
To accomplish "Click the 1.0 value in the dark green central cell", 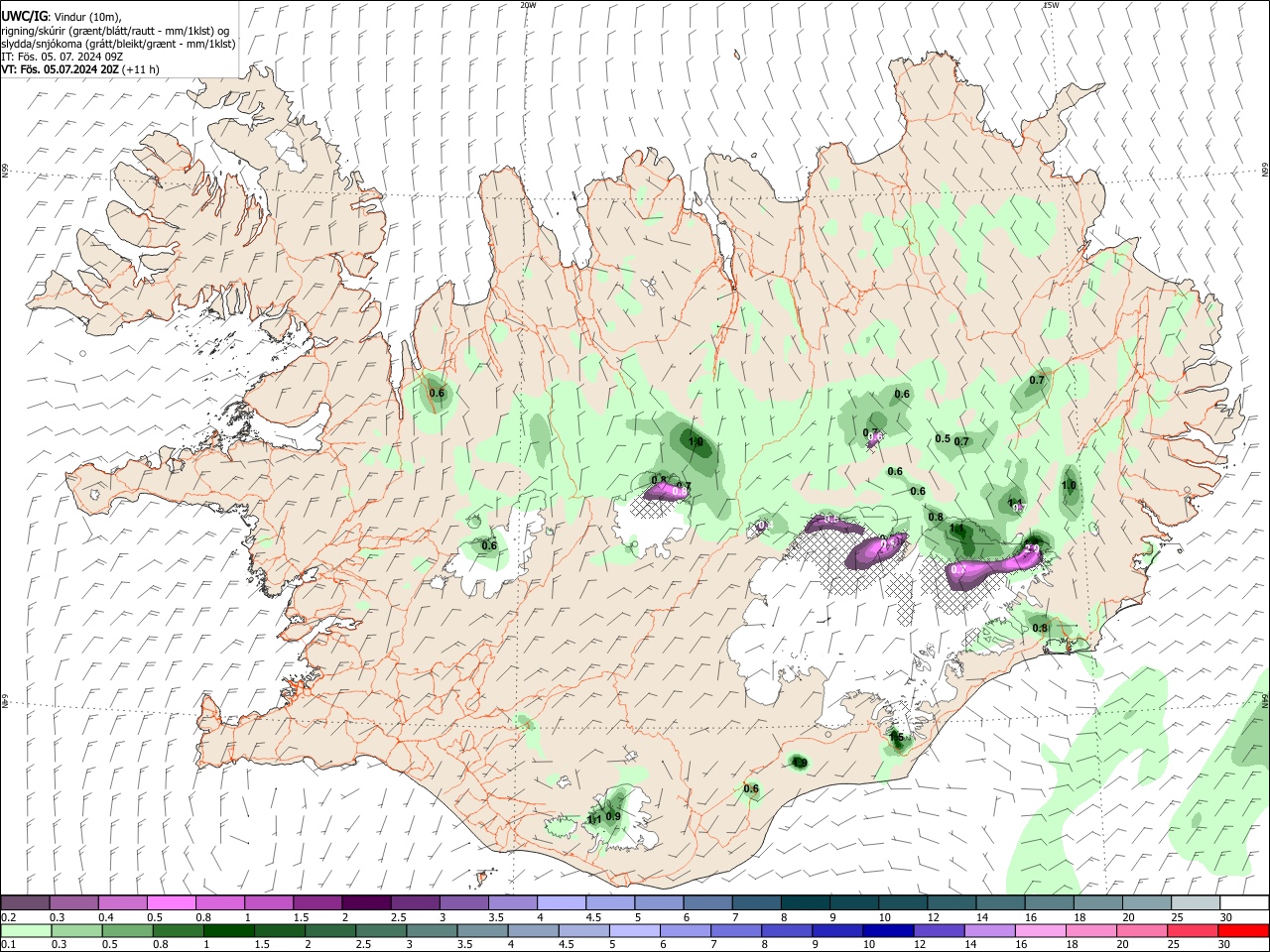I will pyautogui.click(x=696, y=442).
